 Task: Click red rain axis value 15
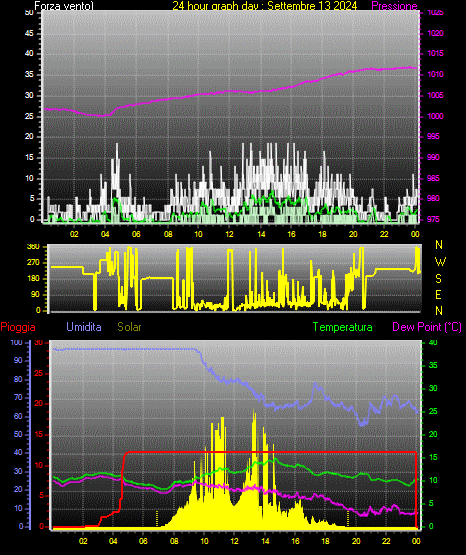pos(39,435)
